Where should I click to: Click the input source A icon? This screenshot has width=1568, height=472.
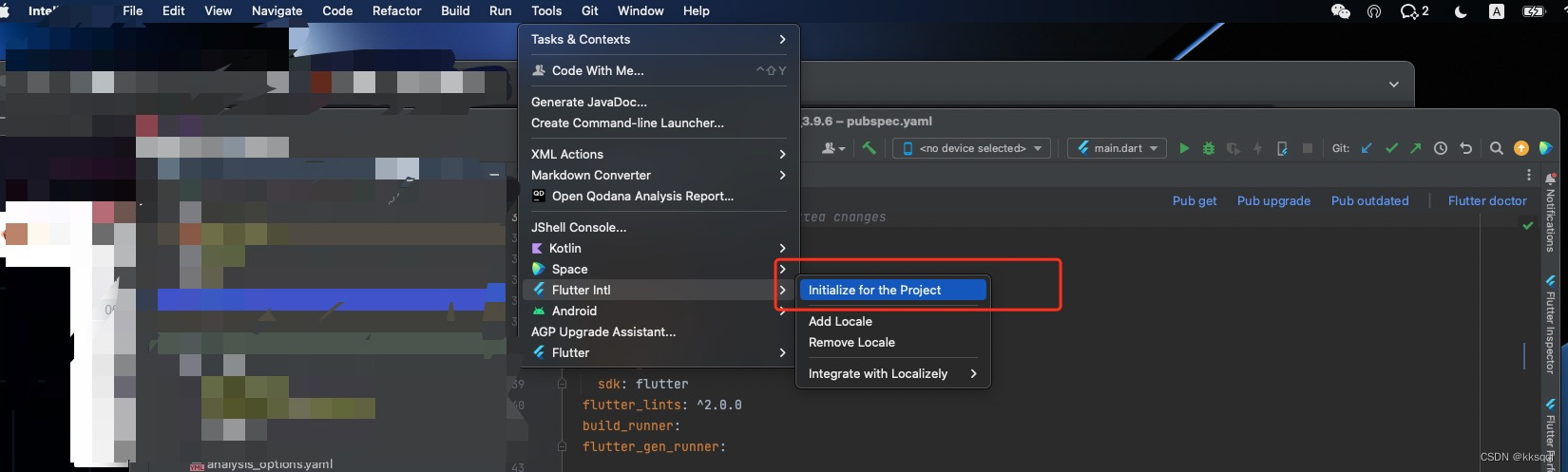[x=1497, y=11]
